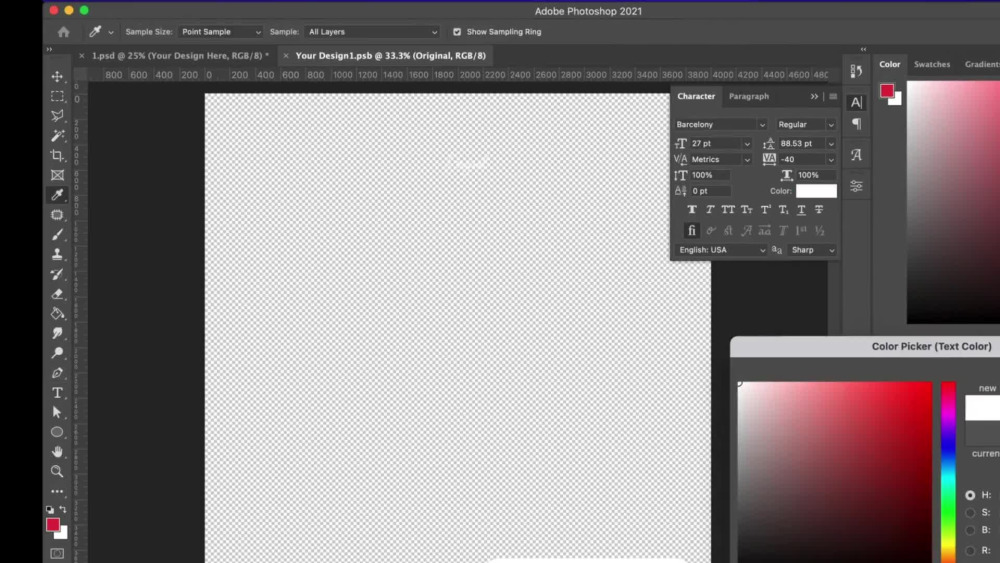1000x563 pixels.
Task: Switch to the Character tab
Action: 696,96
